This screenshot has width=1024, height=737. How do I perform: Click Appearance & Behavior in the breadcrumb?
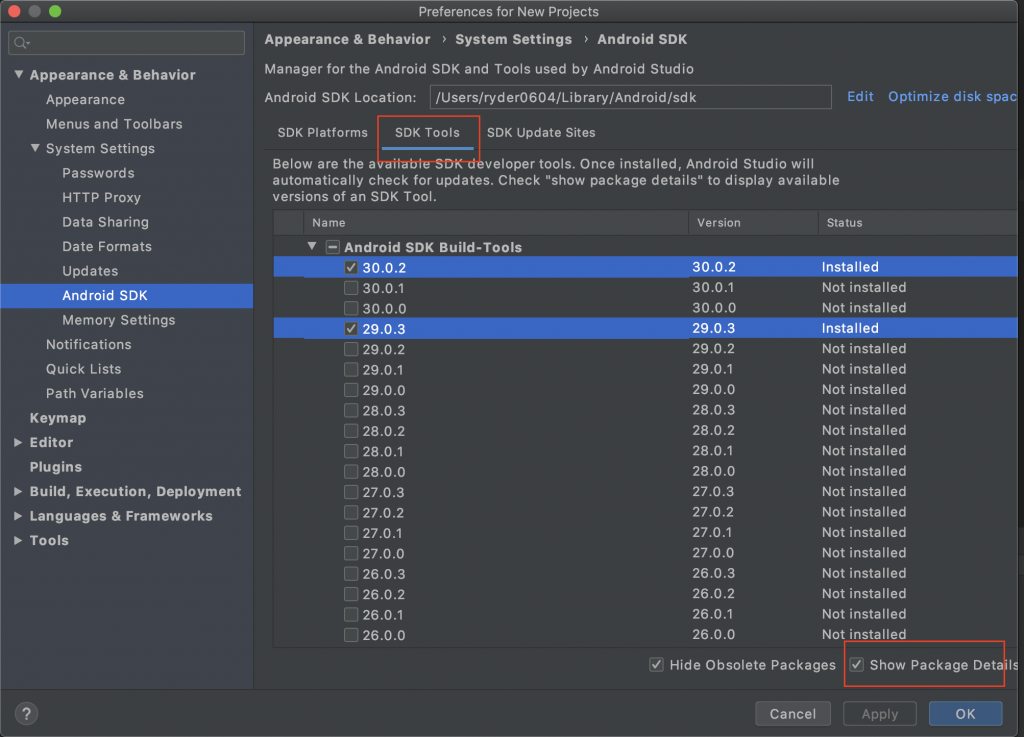point(347,40)
